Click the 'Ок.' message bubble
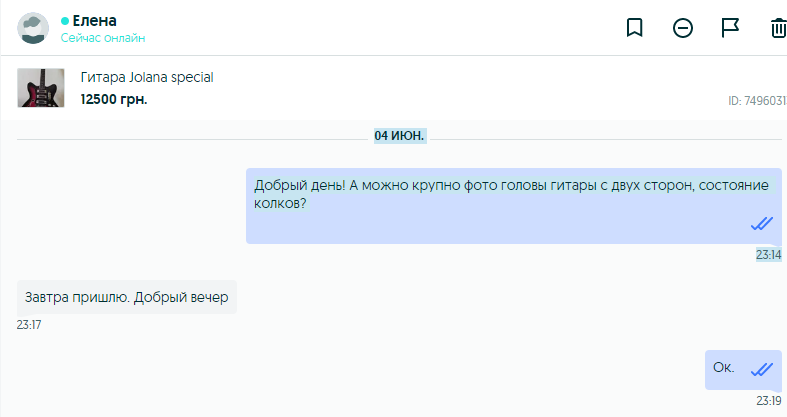Viewport: 787px width, 417px height. 743,370
